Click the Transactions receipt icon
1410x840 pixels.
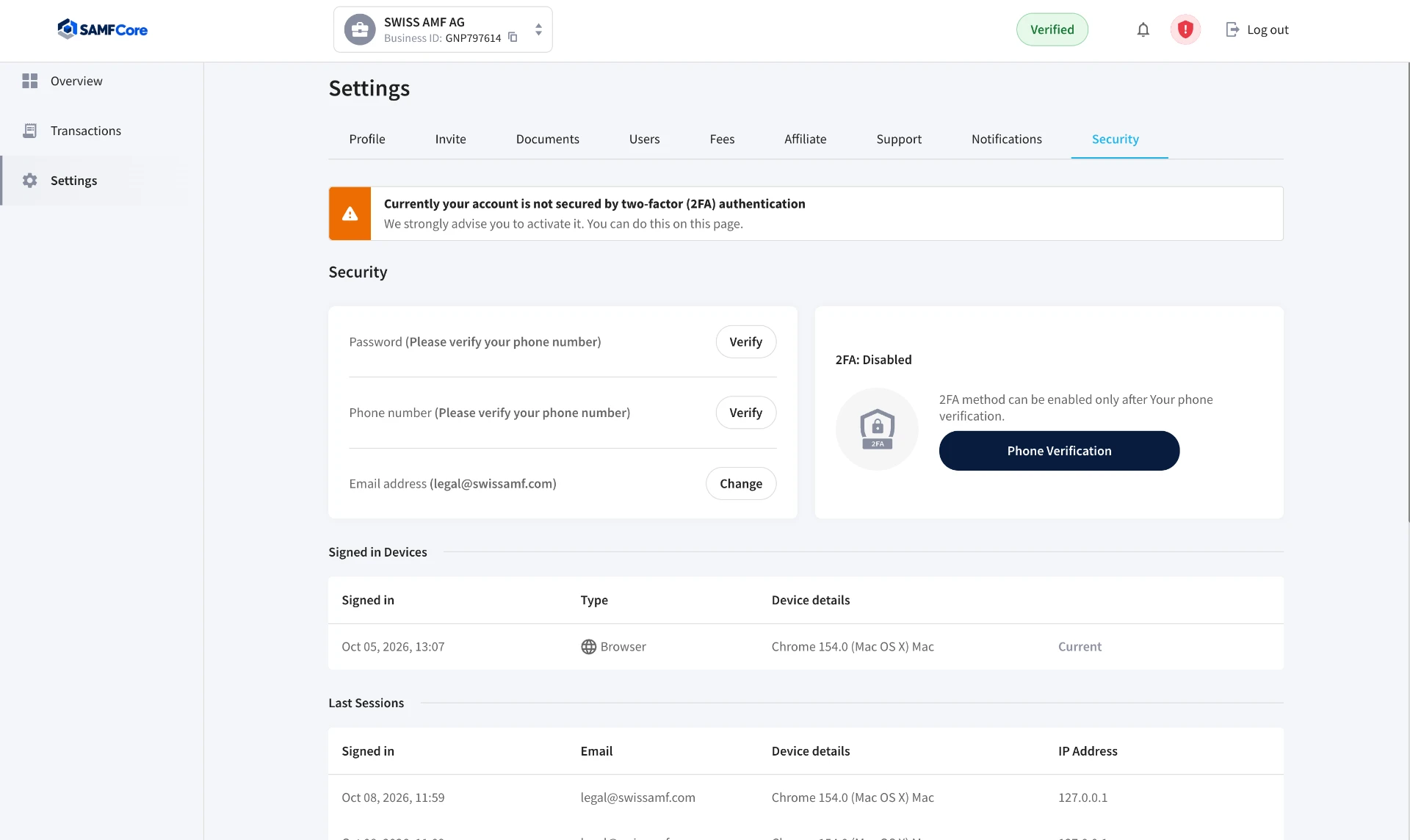point(29,131)
